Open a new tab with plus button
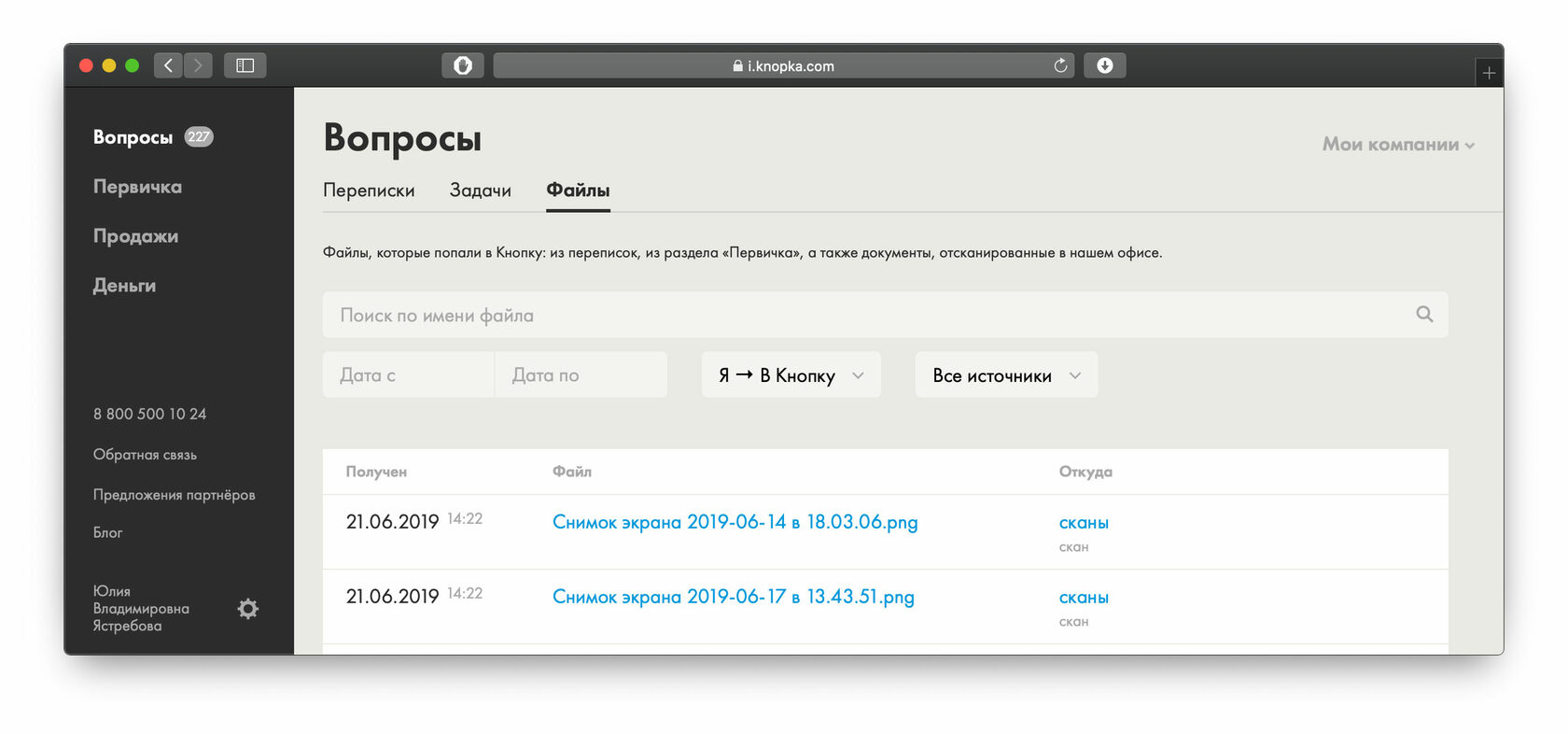 1489,73
